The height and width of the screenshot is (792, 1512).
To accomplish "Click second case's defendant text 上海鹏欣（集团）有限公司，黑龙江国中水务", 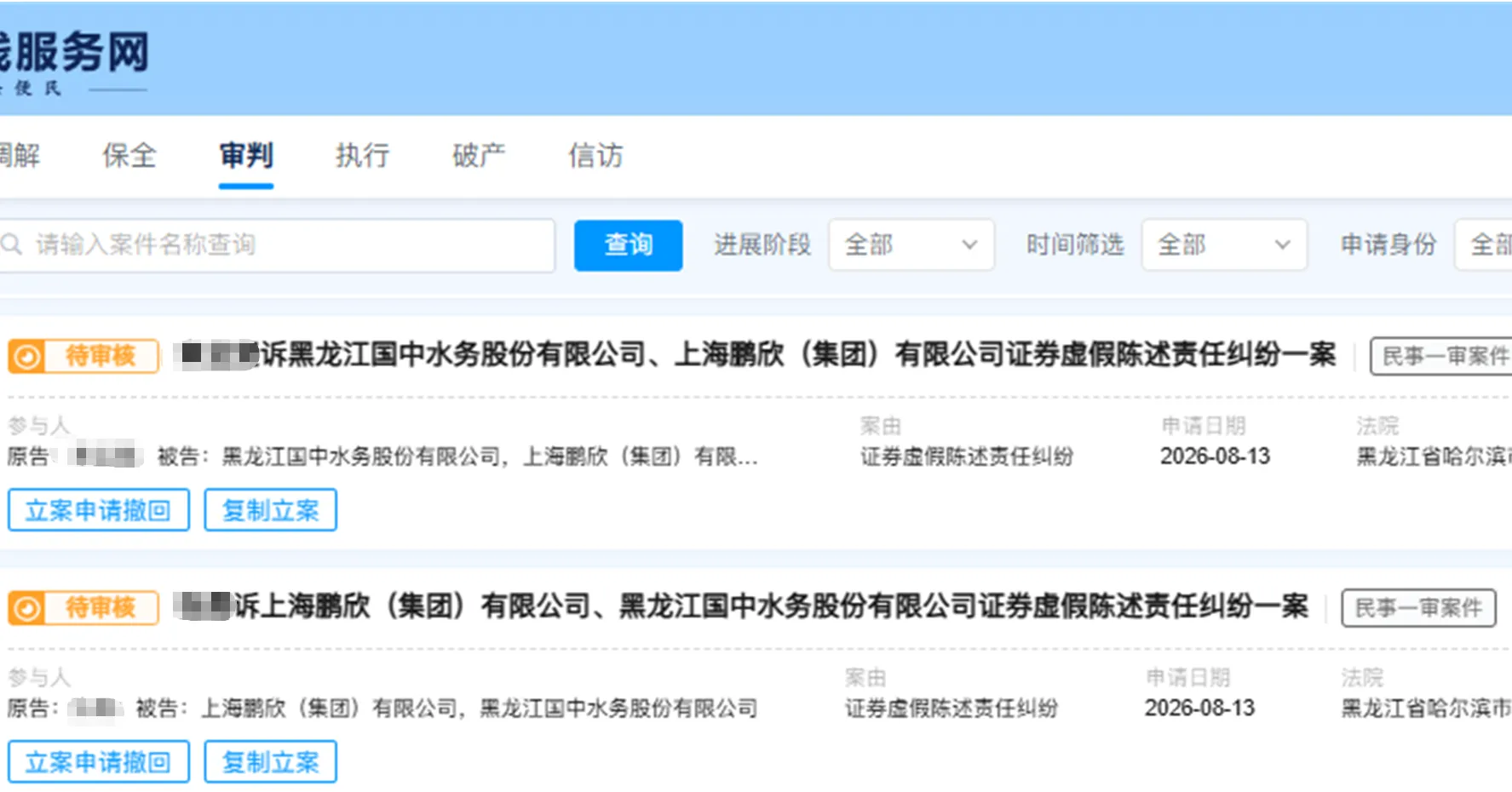I will pyautogui.click(x=480, y=708).
